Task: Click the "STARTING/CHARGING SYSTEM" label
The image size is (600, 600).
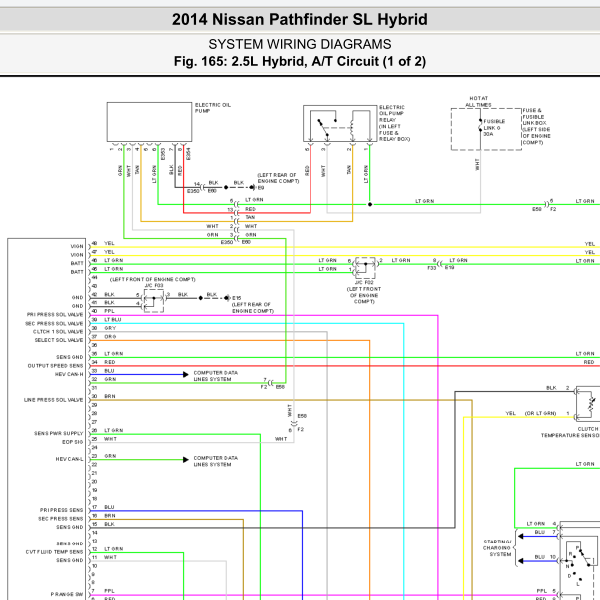Action: [497, 548]
